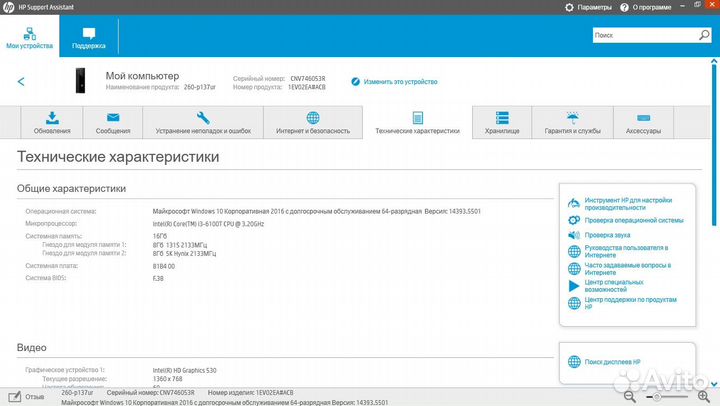720x406 pixels.
Task: Click the zoom in magnifier icon
Action: (x=704, y=397)
